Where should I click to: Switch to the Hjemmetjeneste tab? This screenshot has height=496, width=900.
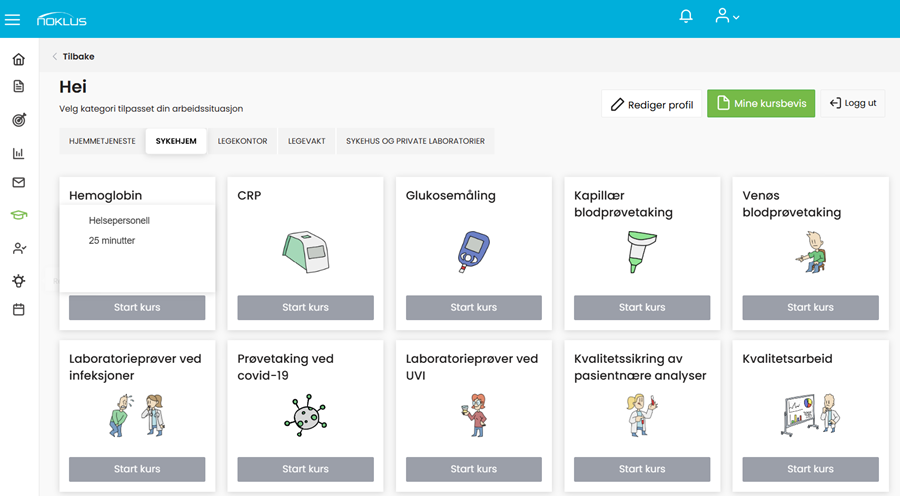click(102, 141)
